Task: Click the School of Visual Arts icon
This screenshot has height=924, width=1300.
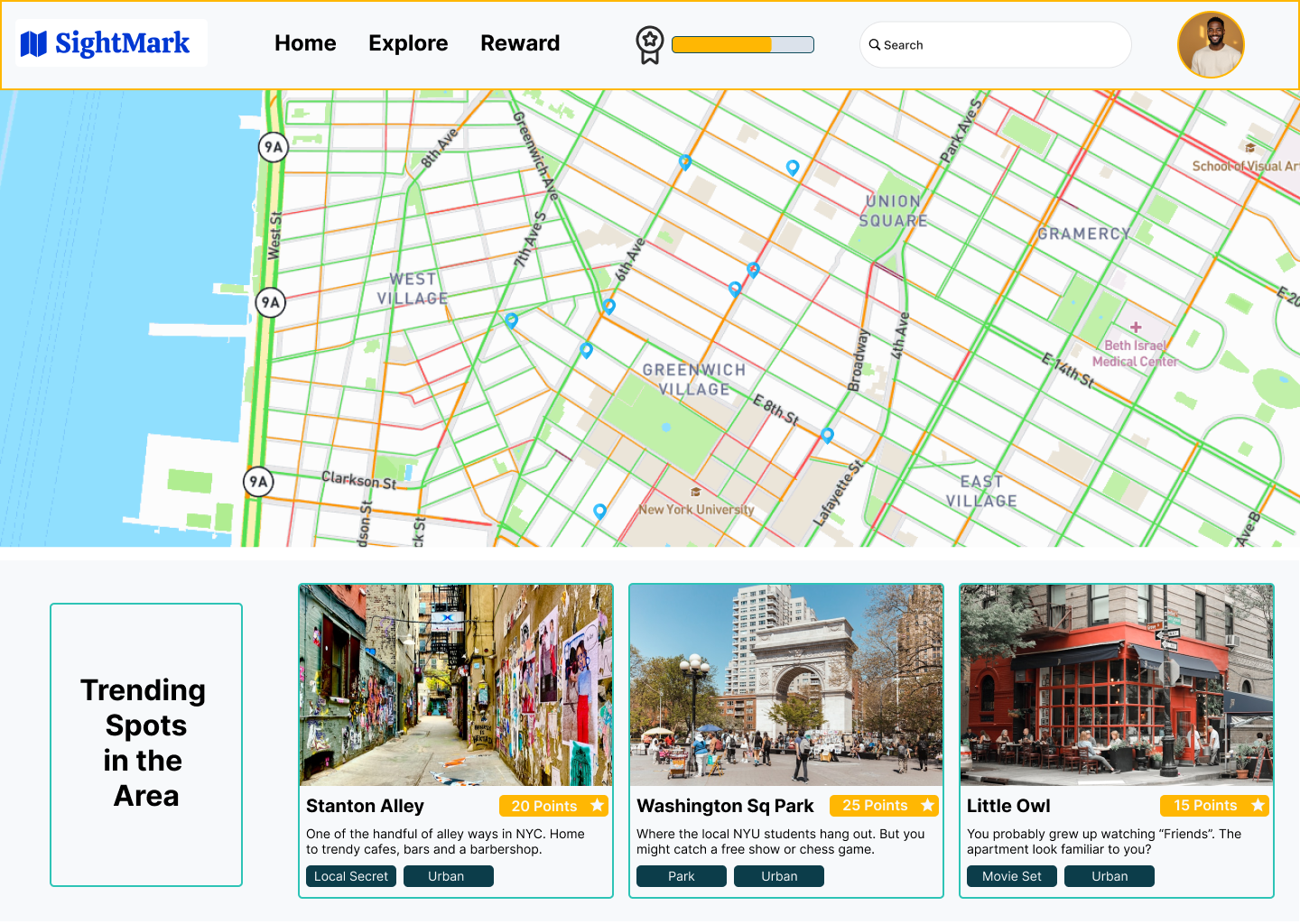Action: [x=1250, y=148]
